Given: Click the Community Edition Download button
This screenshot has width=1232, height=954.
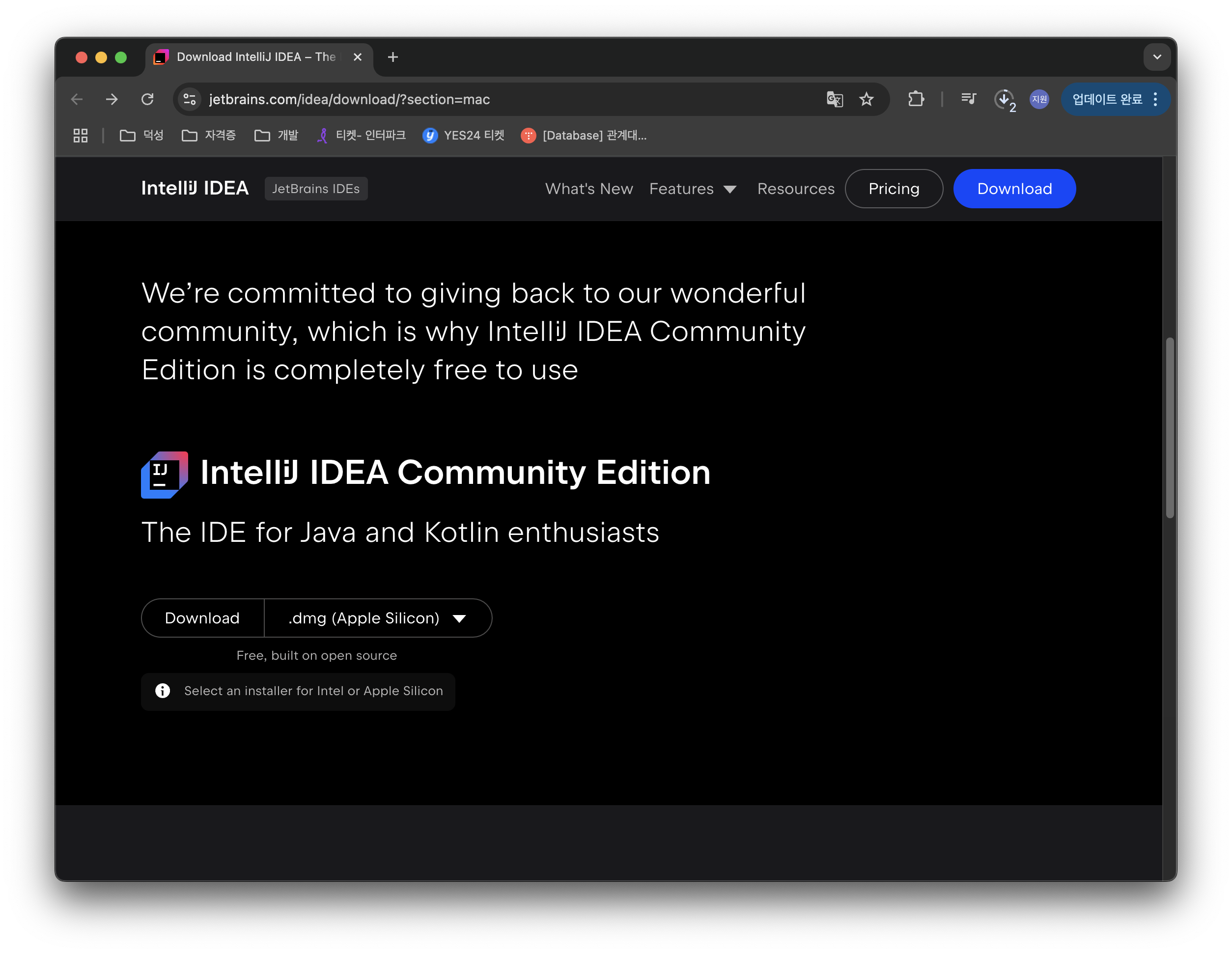Looking at the screenshot, I should (202, 618).
